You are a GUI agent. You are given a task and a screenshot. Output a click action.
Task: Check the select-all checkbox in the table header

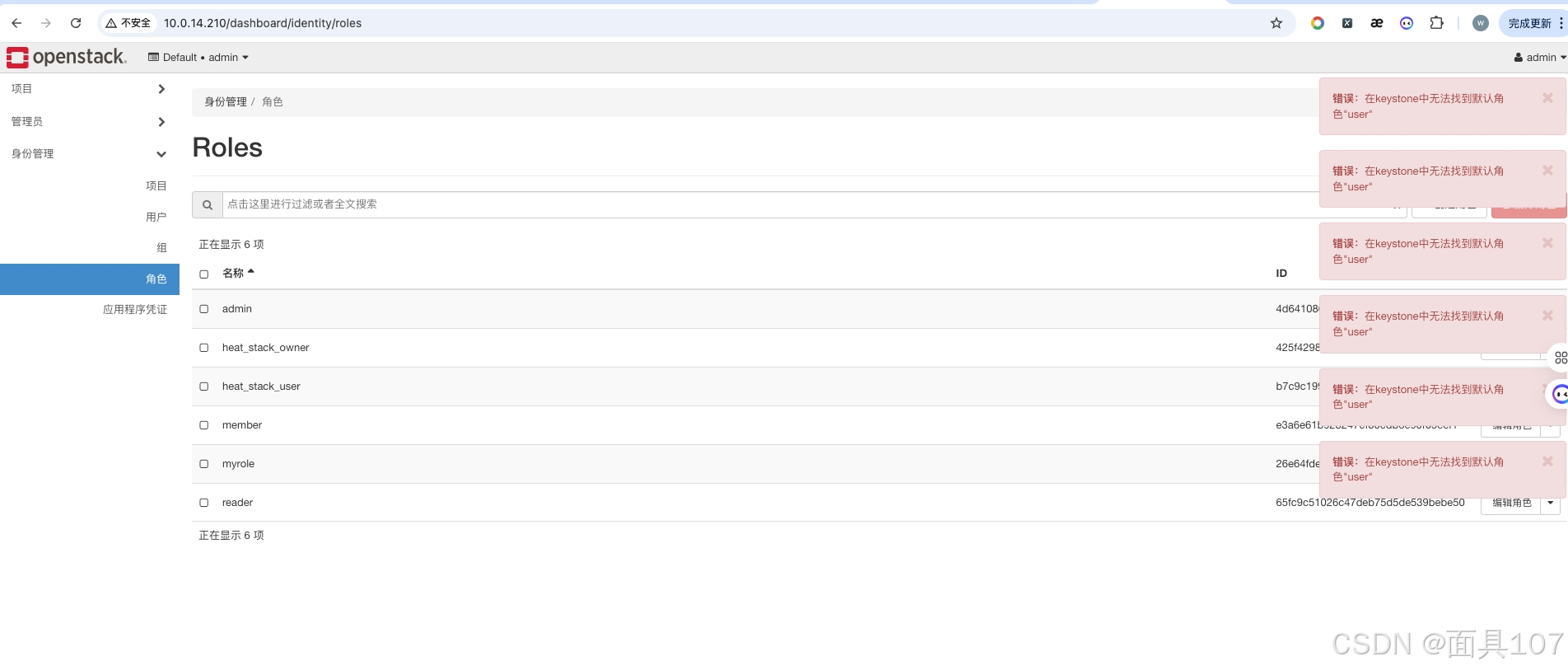[203, 274]
